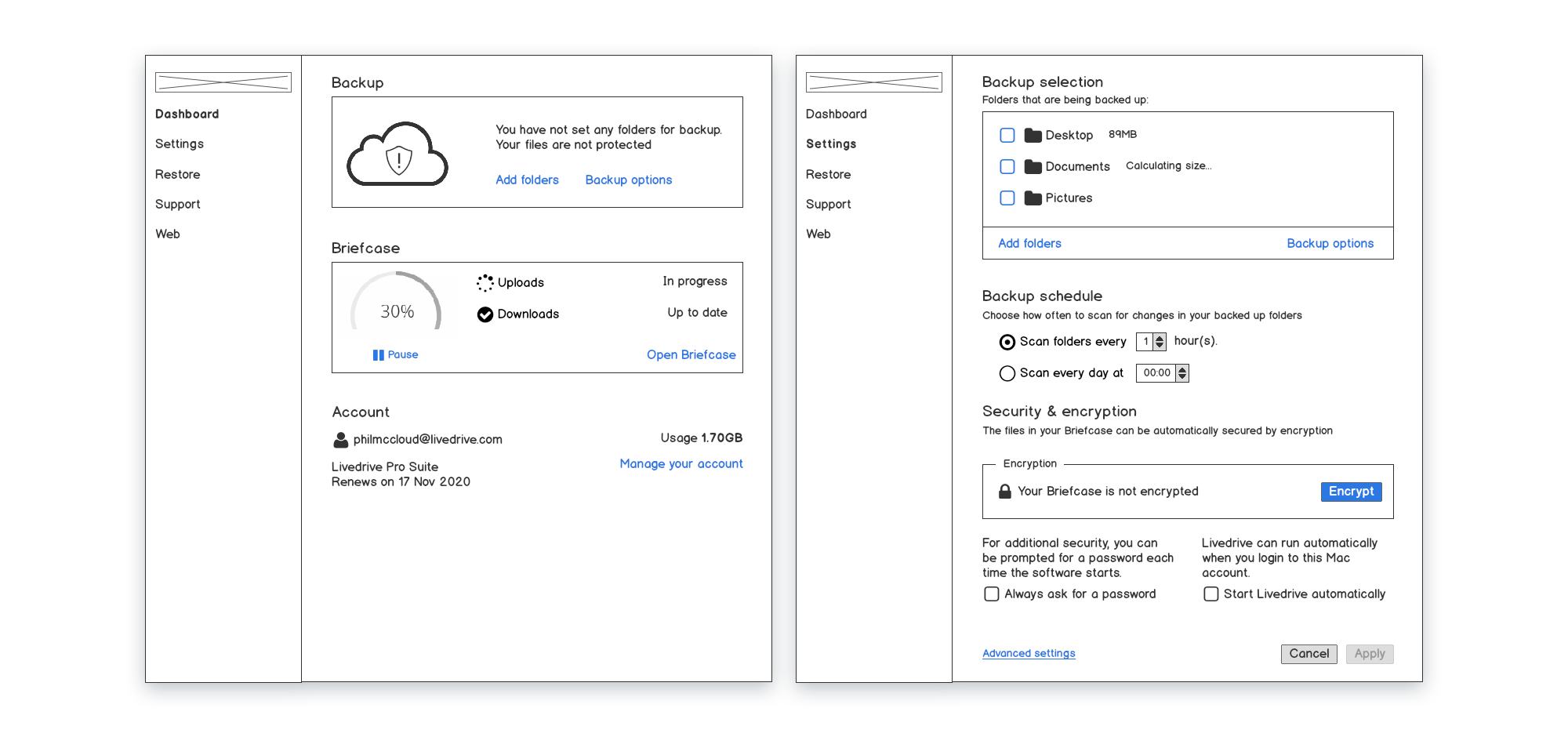The height and width of the screenshot is (737, 1568).
Task: Click the '89MB' Desktop size label
Action: (1123, 135)
